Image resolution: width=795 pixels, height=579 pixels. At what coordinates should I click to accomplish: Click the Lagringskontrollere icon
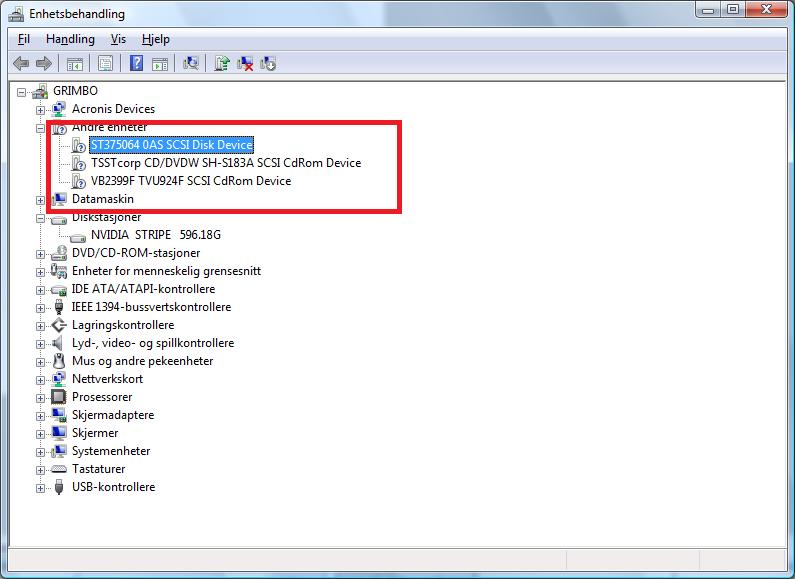(59, 325)
